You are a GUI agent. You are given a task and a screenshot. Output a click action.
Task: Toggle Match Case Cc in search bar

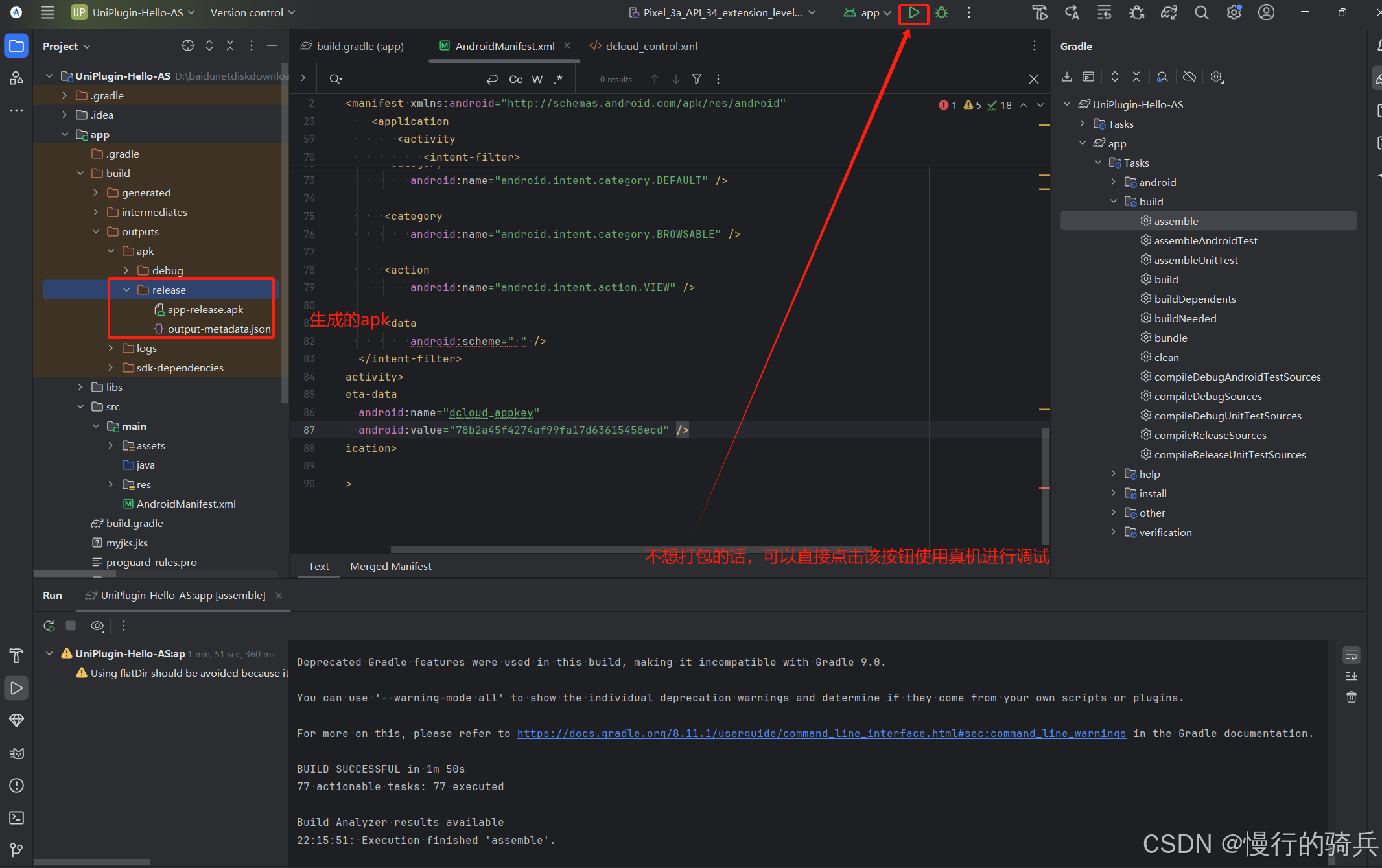[x=515, y=79]
